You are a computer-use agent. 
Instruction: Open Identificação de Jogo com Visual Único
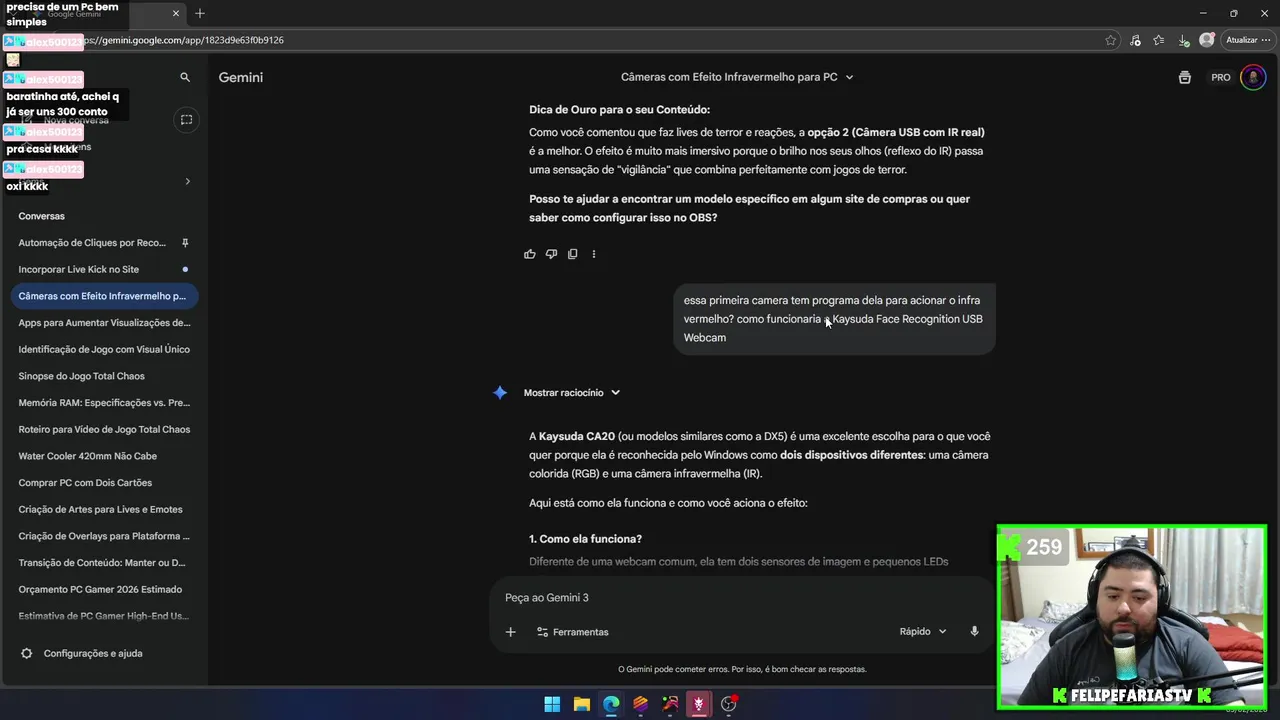(x=104, y=349)
